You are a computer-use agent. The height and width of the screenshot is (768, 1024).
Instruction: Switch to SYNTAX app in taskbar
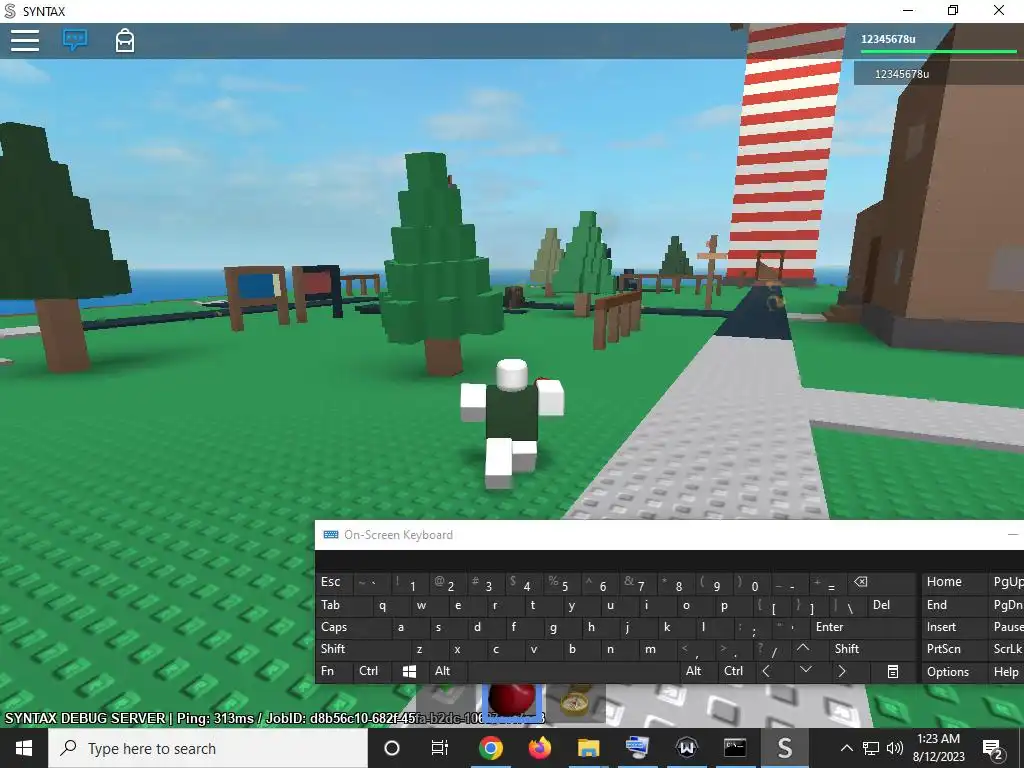point(785,748)
